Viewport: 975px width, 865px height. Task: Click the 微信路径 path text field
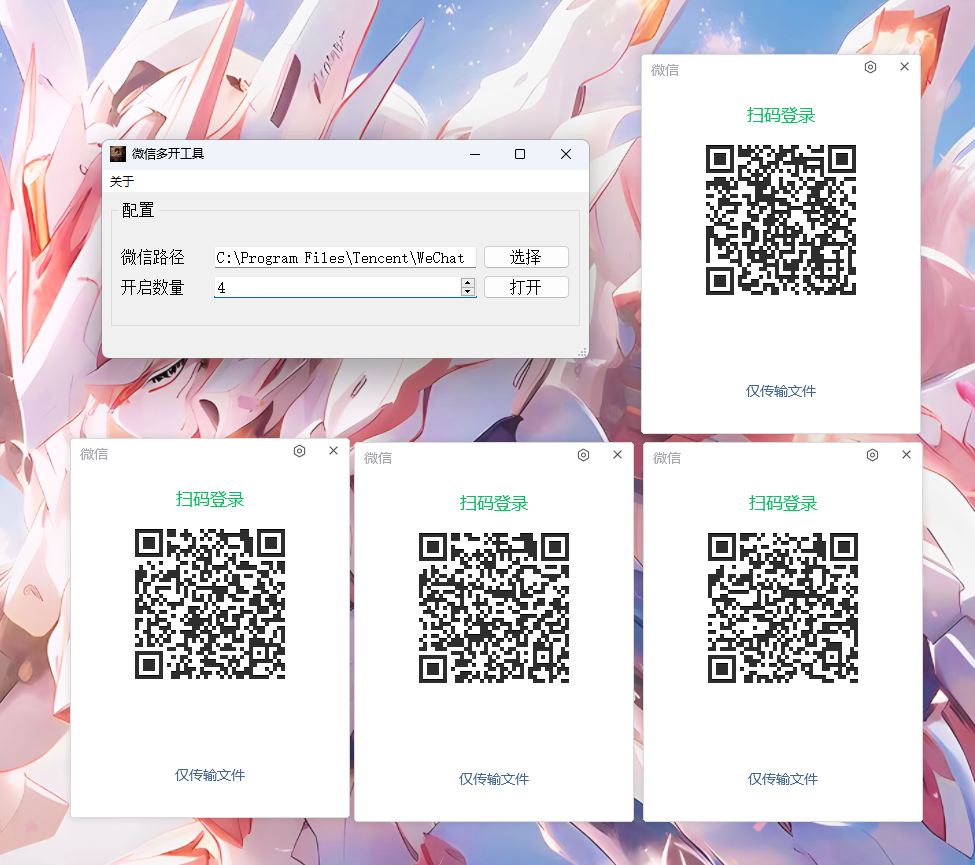pyautogui.click(x=344, y=258)
